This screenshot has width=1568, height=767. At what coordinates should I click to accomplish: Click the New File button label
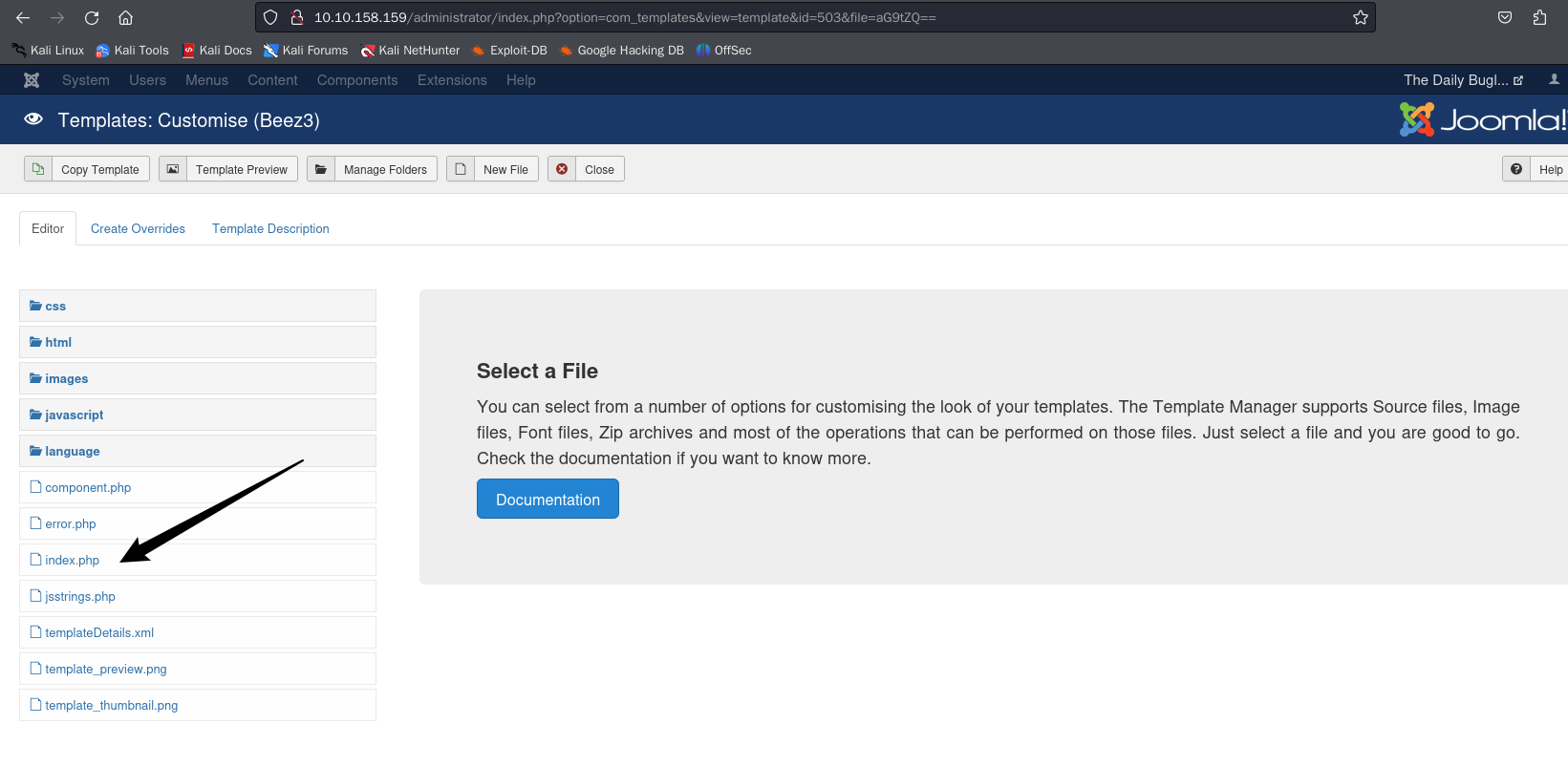click(505, 170)
